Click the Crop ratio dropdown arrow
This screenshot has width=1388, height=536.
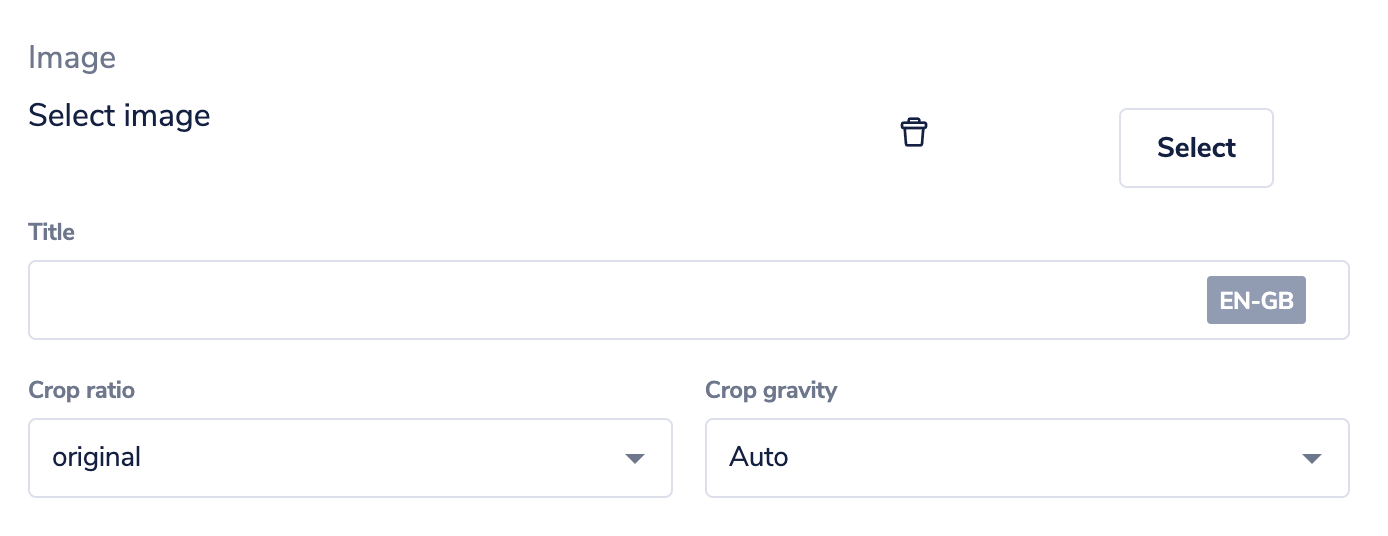pos(634,459)
